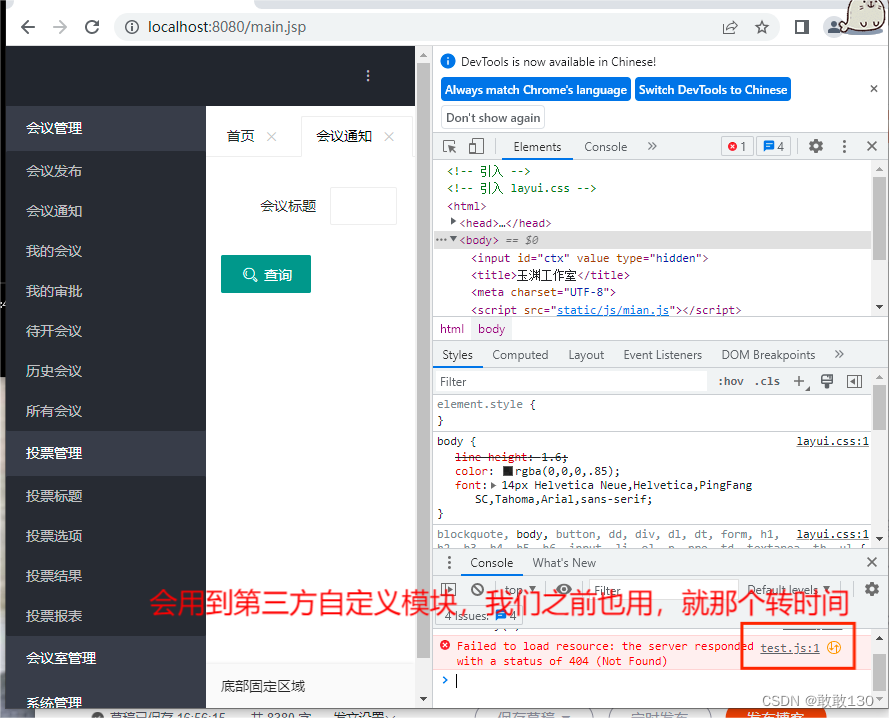Dismiss the DevTools language notice
The width and height of the screenshot is (889, 718).
pyautogui.click(x=874, y=88)
